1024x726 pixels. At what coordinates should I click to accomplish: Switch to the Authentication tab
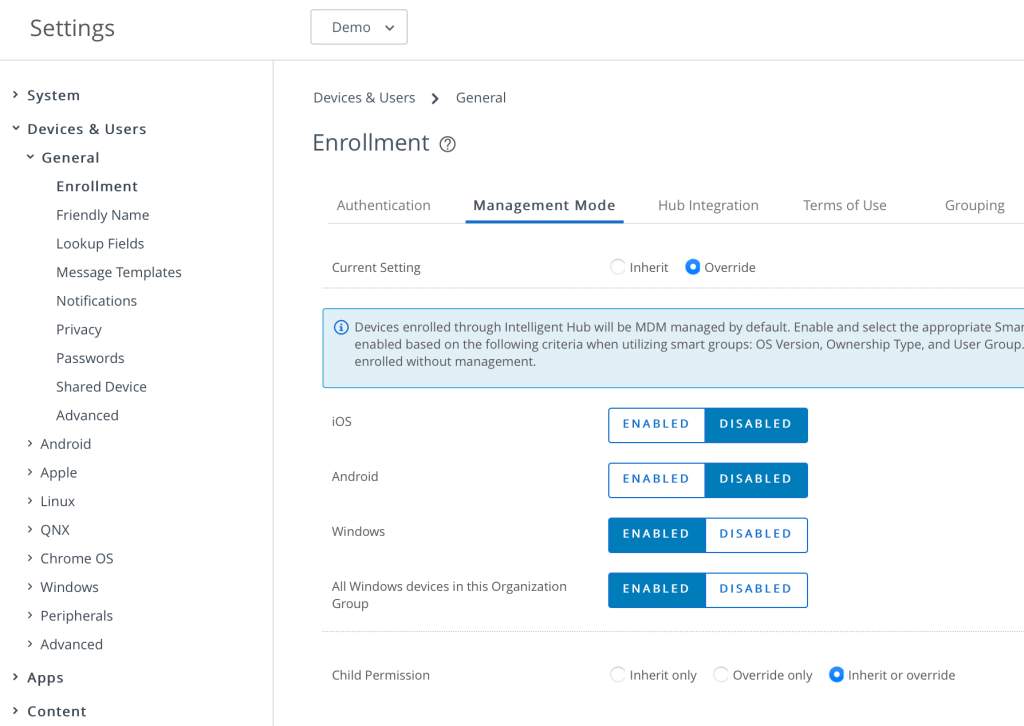(383, 205)
